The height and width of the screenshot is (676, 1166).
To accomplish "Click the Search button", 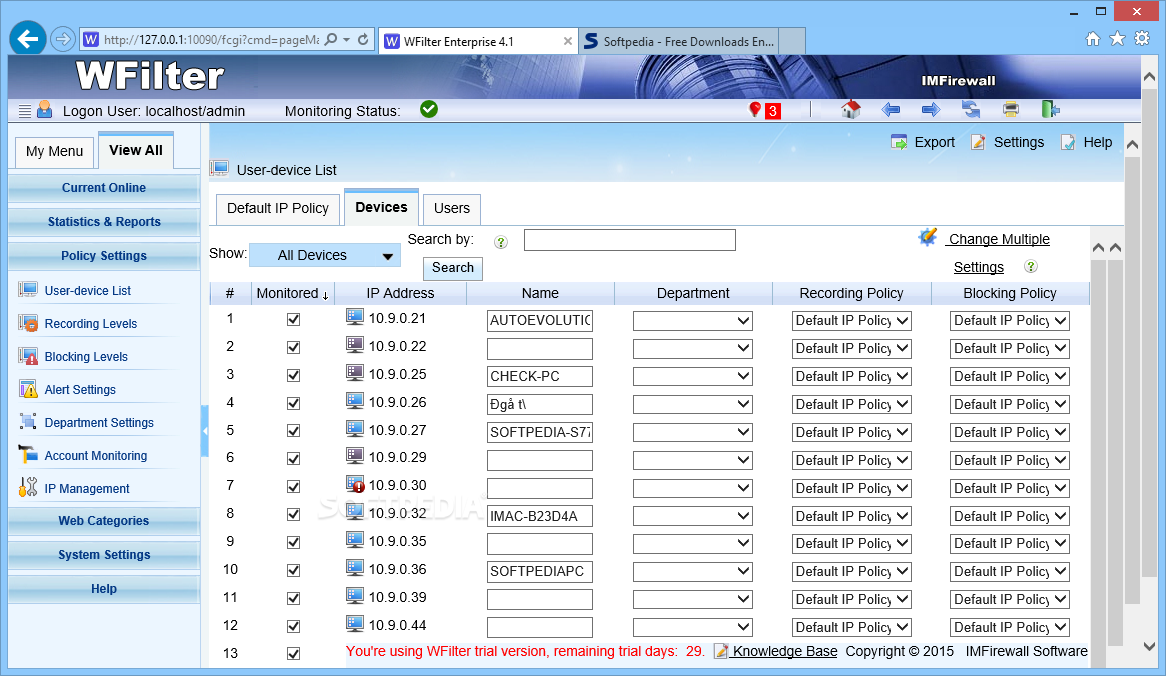I will point(453,268).
